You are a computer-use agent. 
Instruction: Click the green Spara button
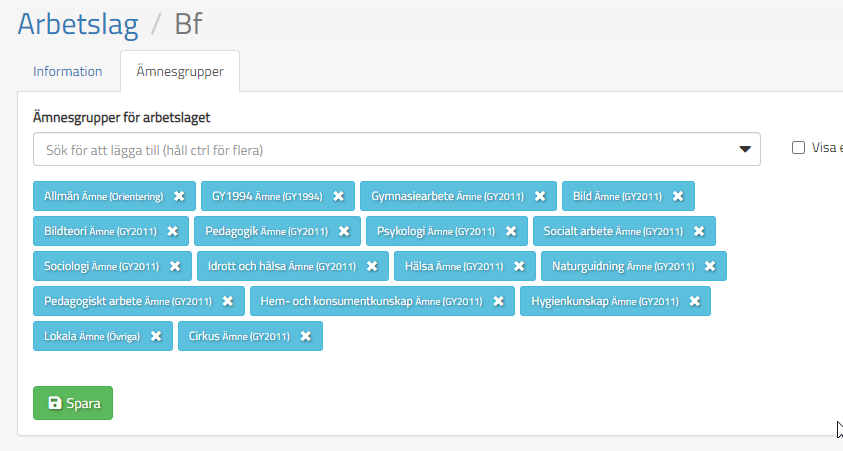click(73, 404)
